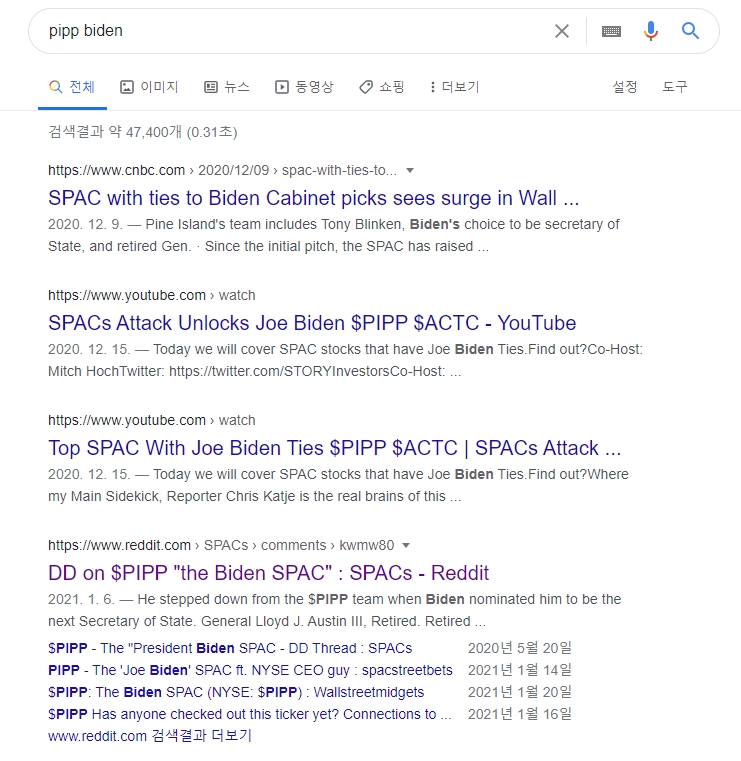Start voice search with microphone icon
This screenshot has width=741, height=761.
coord(651,31)
